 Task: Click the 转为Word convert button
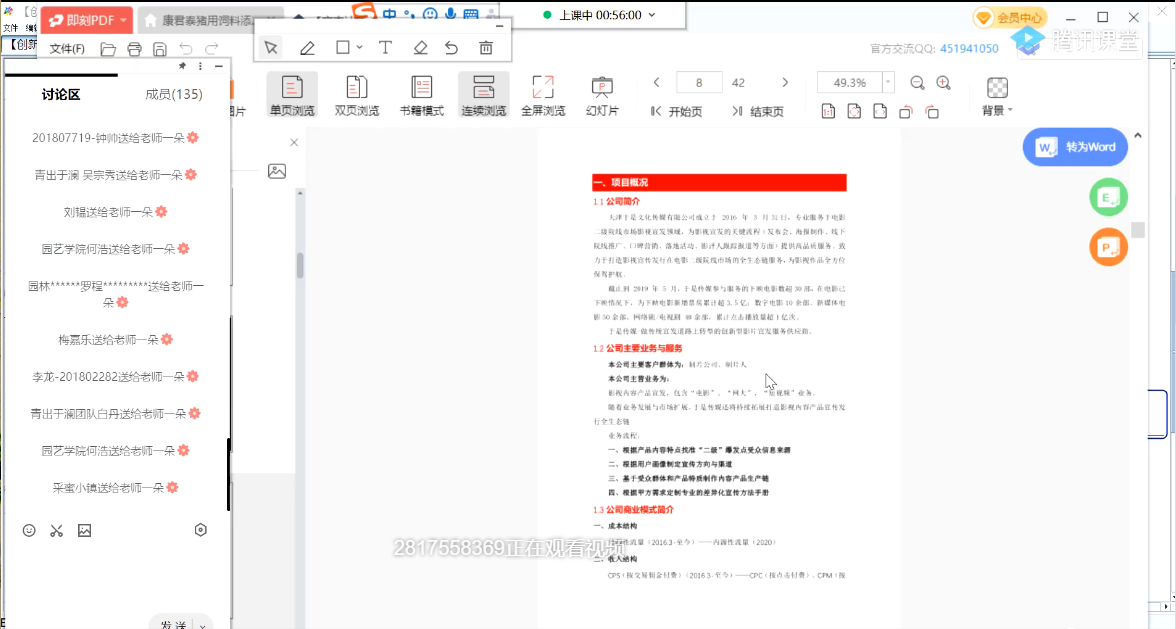[x=1075, y=147]
